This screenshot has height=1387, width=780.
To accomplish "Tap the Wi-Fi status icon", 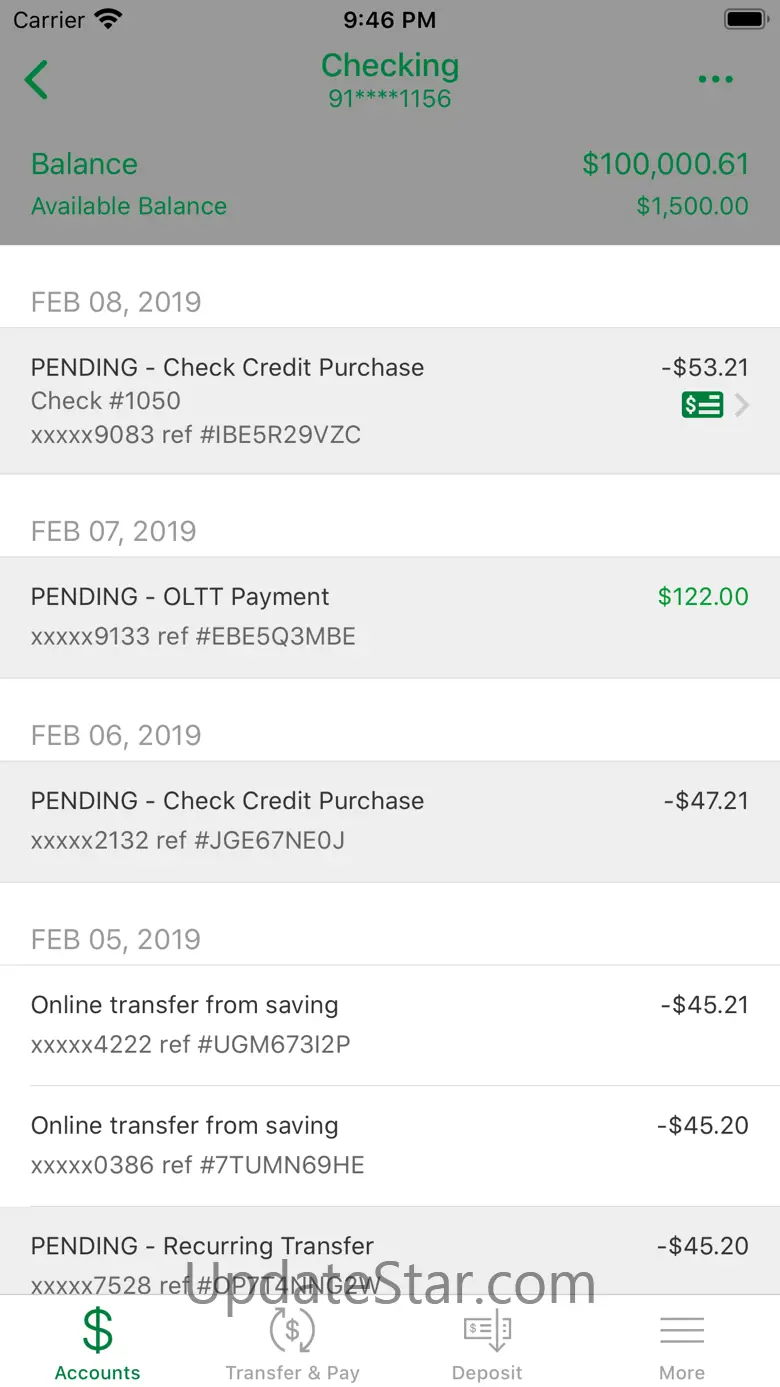I will [107, 19].
